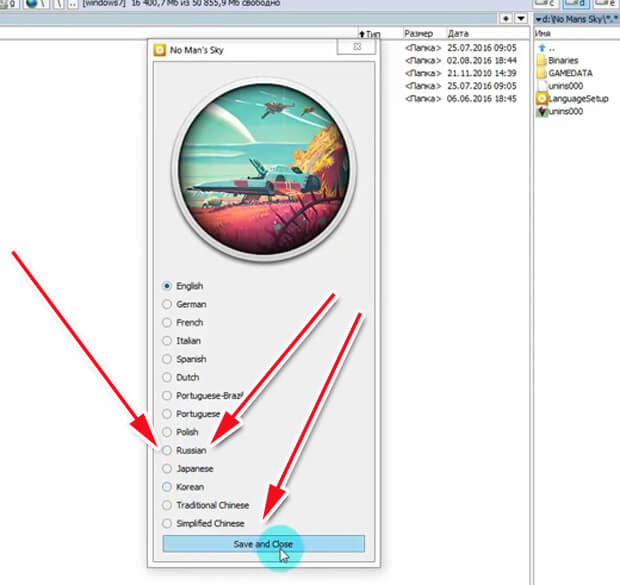
Task: Click the round No Man's Sky artwork
Action: tap(264, 169)
